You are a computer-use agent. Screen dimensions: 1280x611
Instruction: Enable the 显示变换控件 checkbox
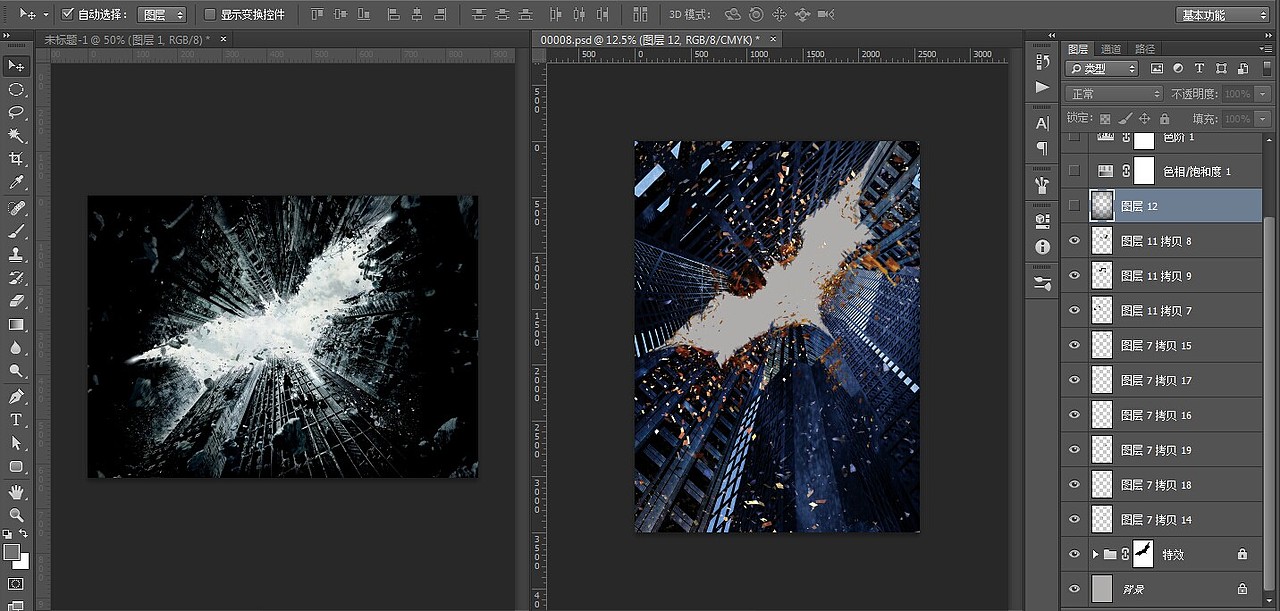tap(210, 14)
